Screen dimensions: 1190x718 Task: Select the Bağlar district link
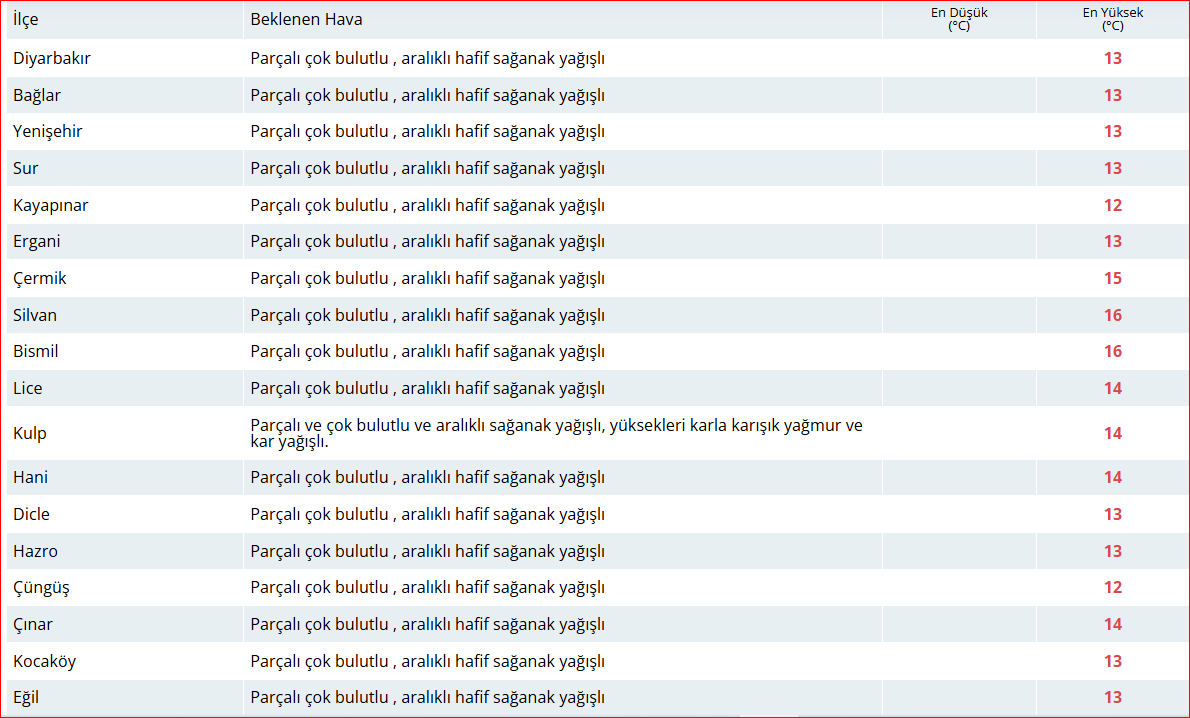point(34,95)
